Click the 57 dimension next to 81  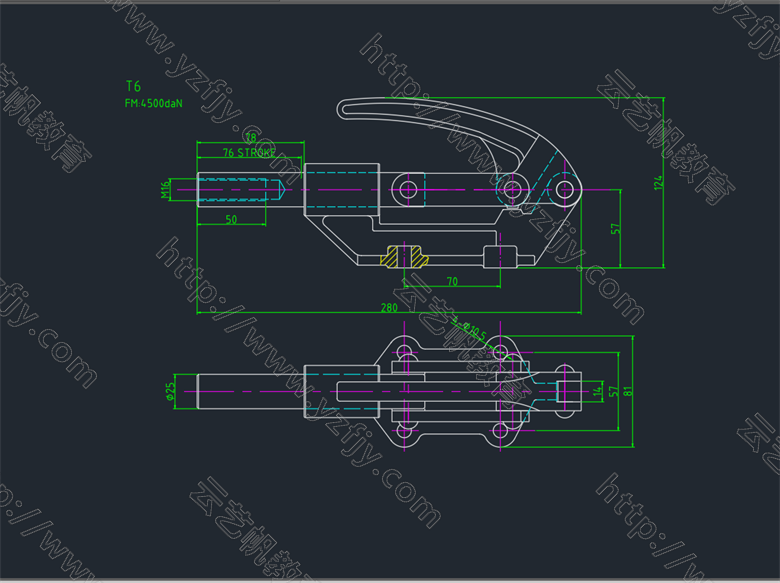point(614,391)
